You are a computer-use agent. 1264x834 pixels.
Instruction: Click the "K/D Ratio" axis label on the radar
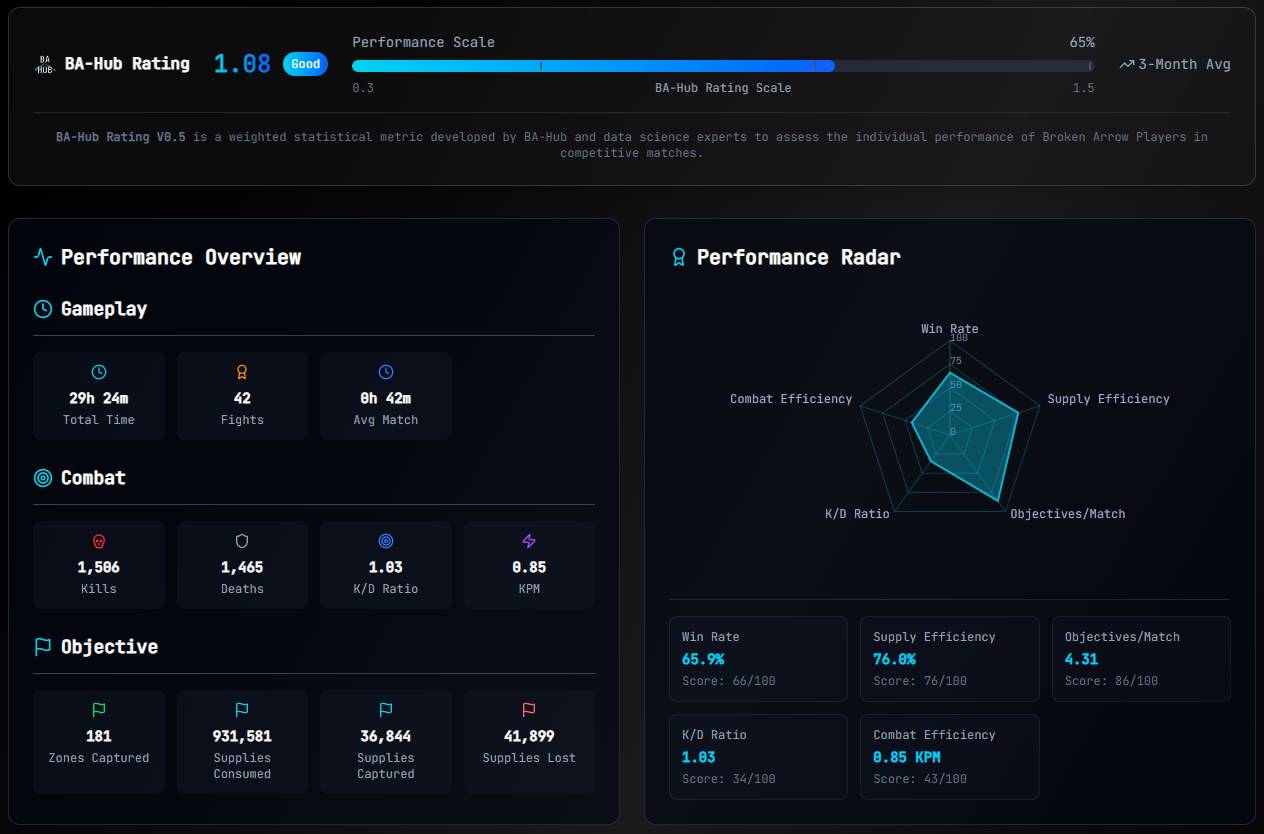point(857,514)
